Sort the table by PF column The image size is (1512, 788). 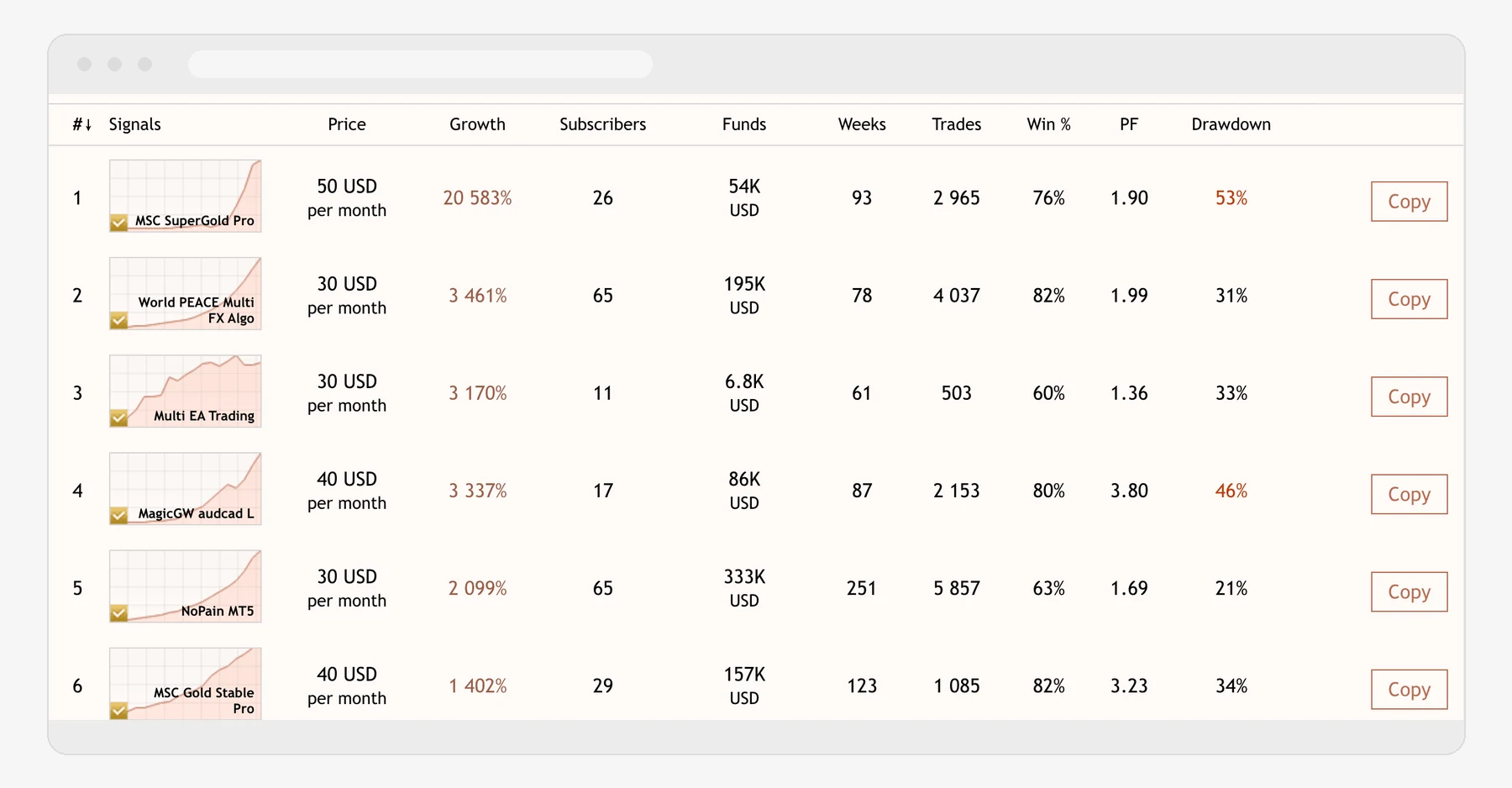coord(1129,124)
